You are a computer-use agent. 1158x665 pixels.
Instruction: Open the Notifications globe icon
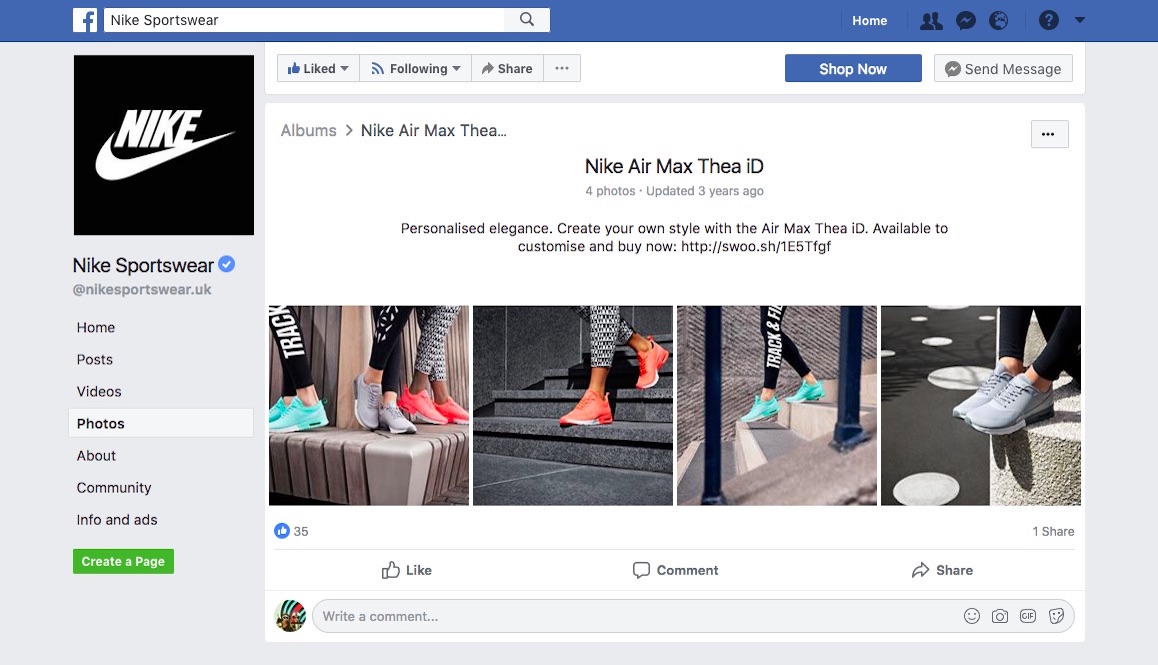pyautogui.click(x=998, y=21)
